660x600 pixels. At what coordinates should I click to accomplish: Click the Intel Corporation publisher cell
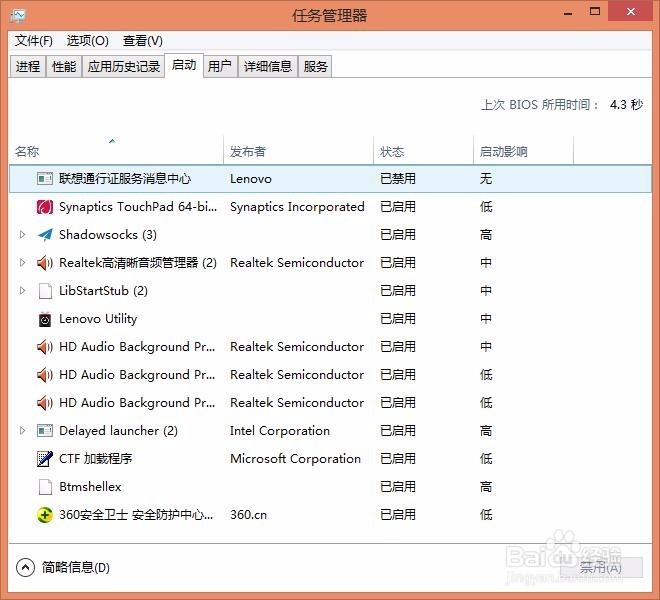click(x=280, y=431)
